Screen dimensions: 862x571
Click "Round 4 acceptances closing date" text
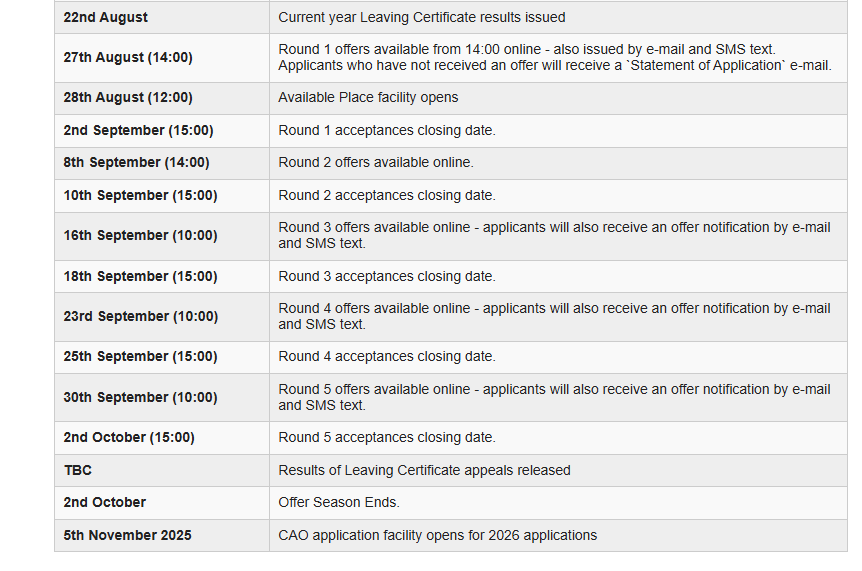[386, 356]
